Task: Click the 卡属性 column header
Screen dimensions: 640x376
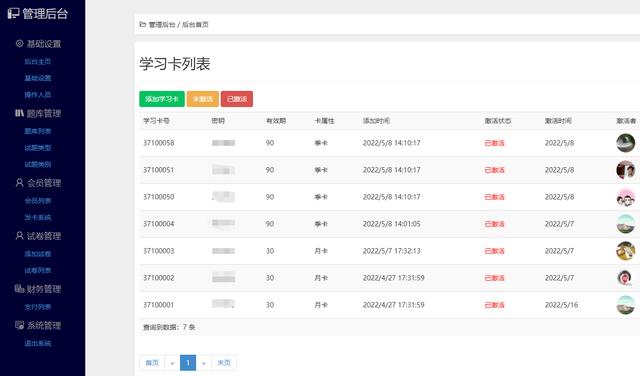Action: click(324, 121)
